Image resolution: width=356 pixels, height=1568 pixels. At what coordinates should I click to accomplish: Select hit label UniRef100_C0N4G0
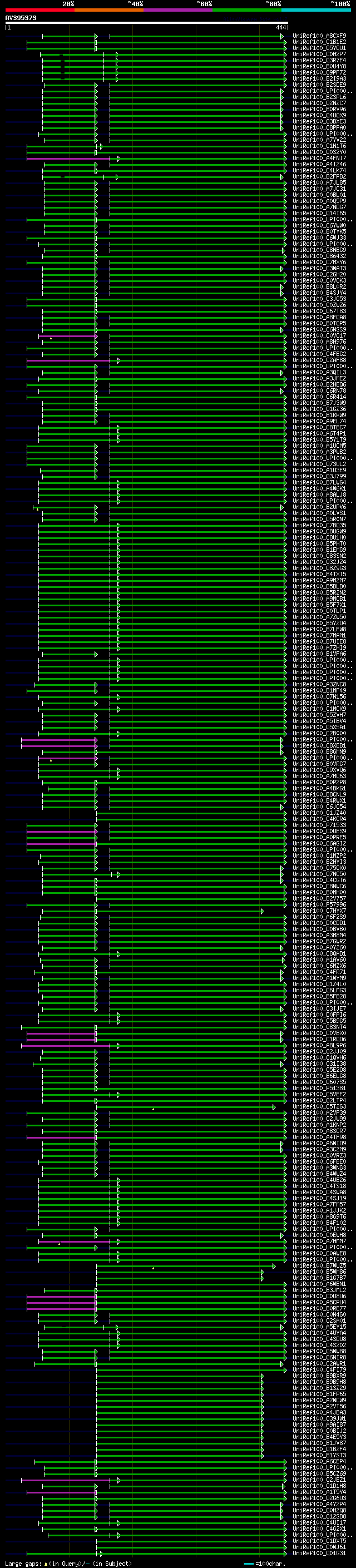(319, 1315)
